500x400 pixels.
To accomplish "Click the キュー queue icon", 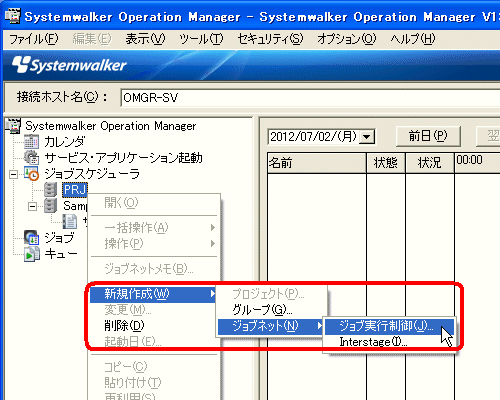I will click(x=32, y=254).
